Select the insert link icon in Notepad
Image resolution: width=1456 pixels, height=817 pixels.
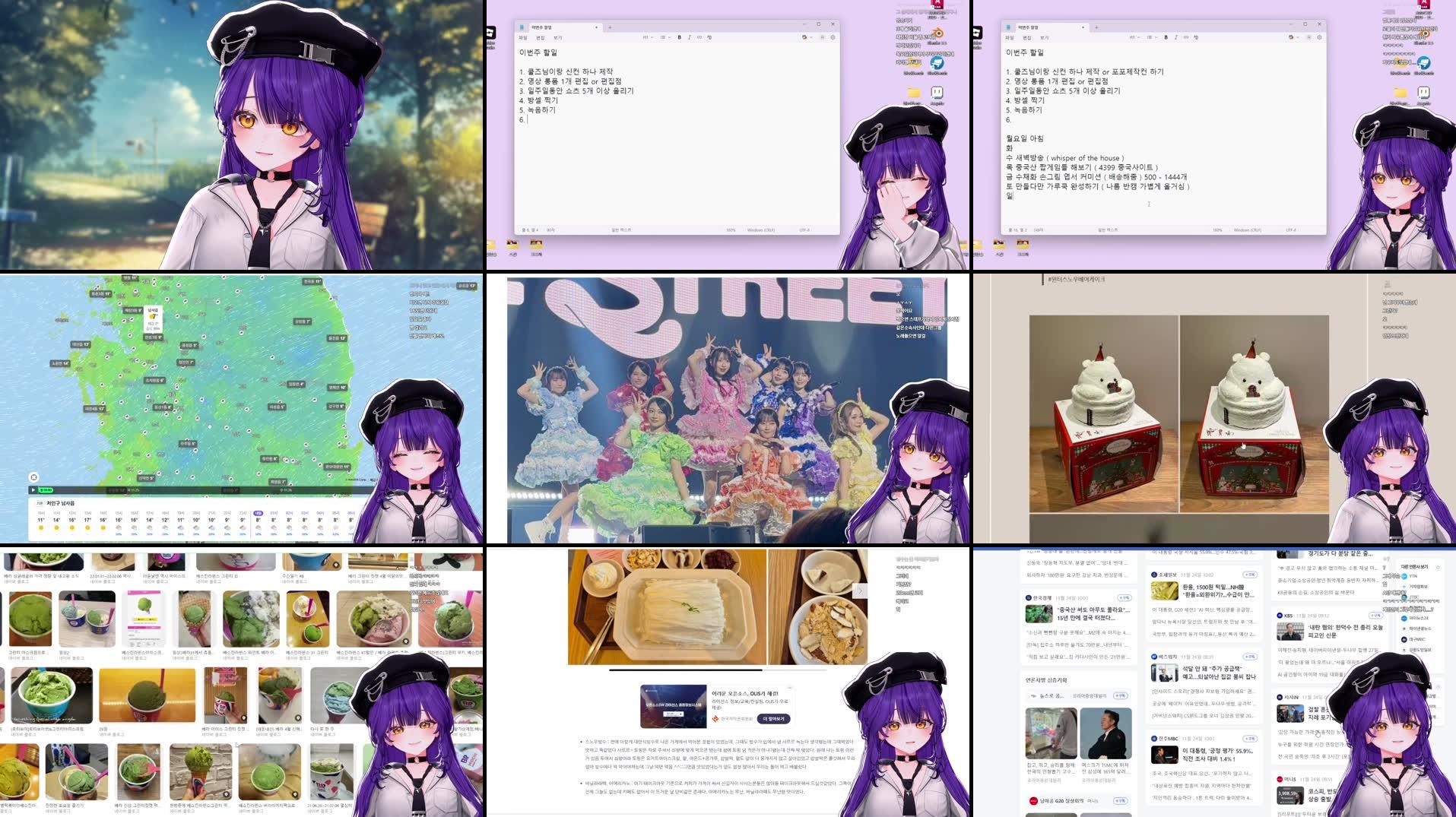point(700,37)
